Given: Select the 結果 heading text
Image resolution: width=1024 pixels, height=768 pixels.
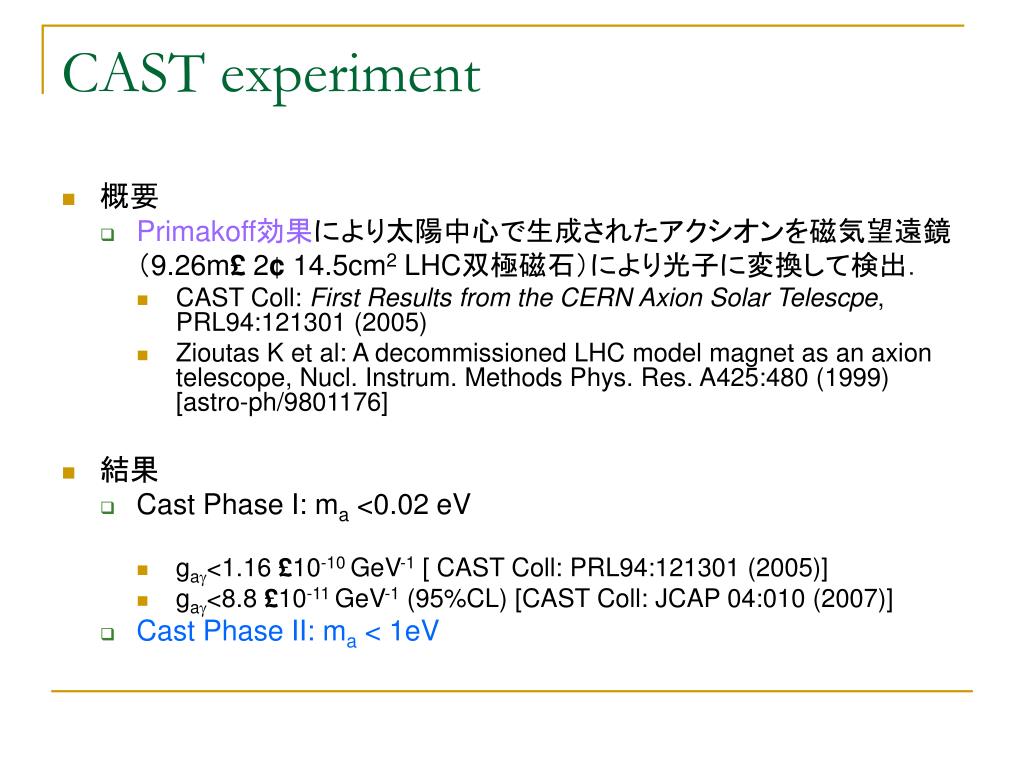Looking at the screenshot, I should [129, 470].
